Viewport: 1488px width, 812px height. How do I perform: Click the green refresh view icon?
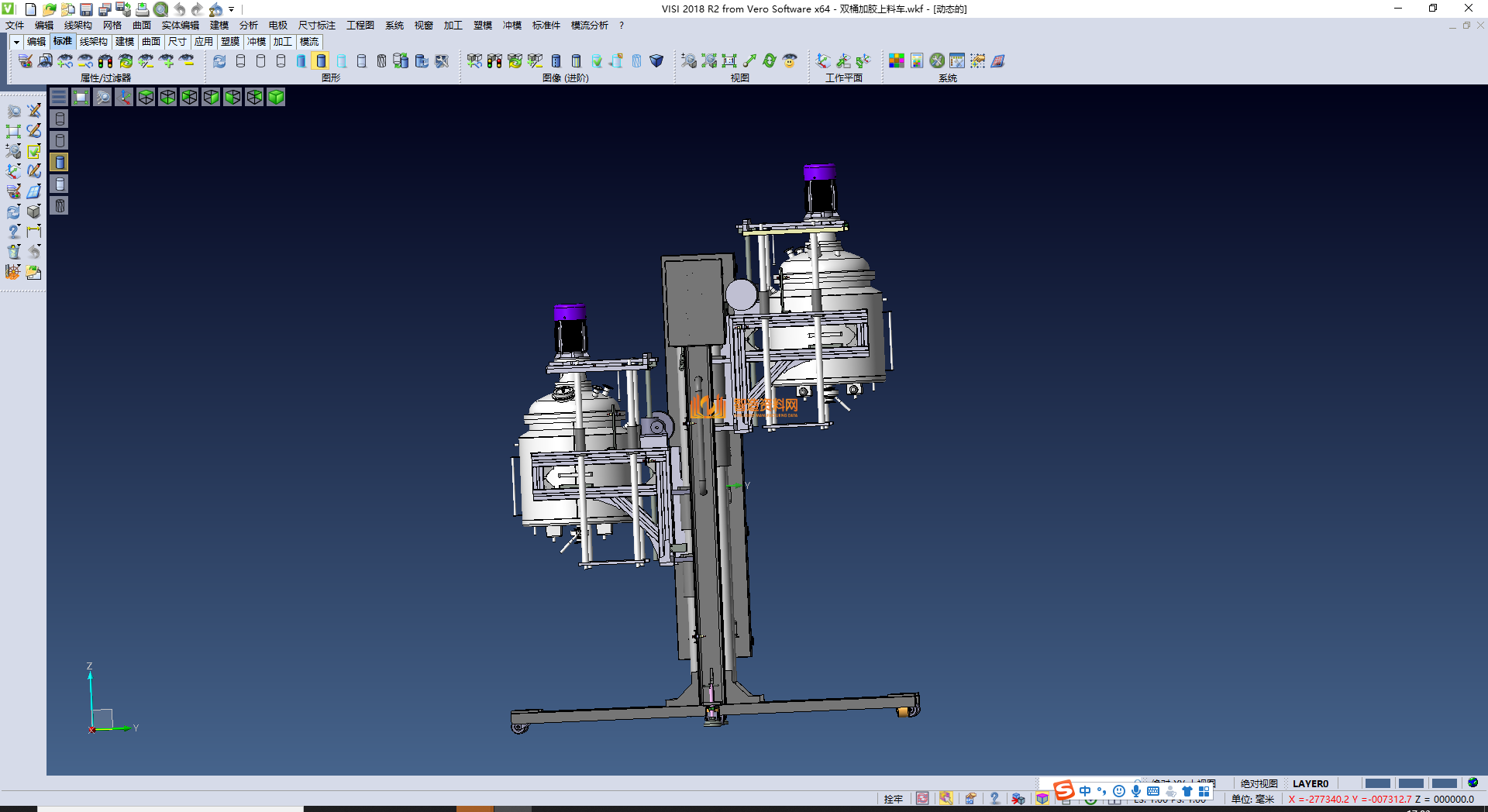pos(769,61)
